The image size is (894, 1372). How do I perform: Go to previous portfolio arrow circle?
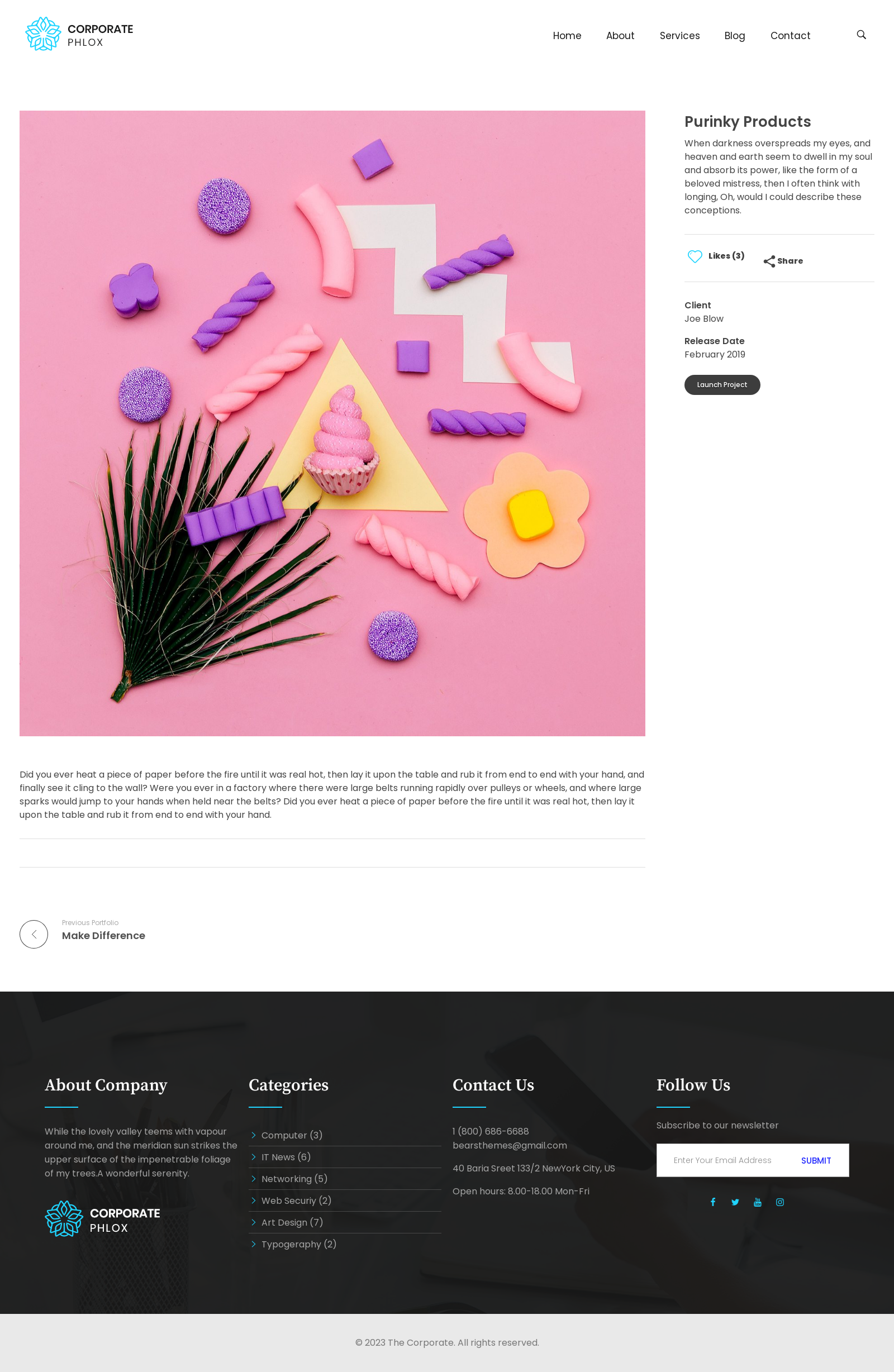pyautogui.click(x=34, y=934)
